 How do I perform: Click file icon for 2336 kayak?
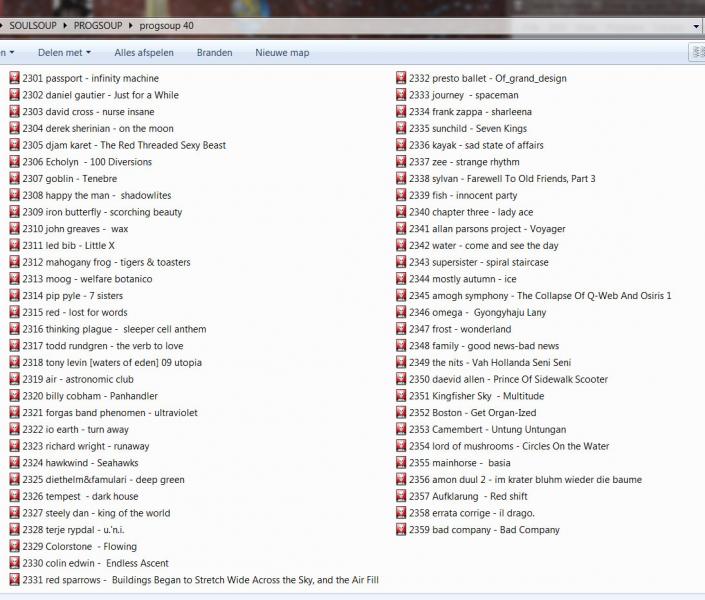pos(401,145)
